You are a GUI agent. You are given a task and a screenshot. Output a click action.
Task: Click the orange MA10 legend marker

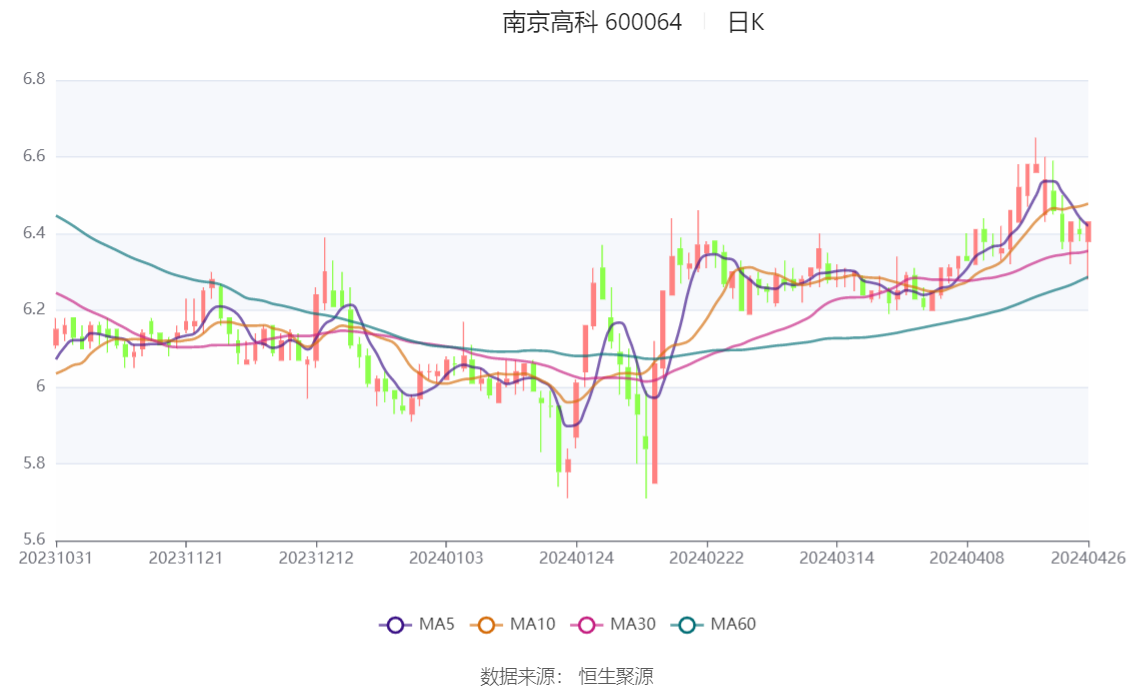pyautogui.click(x=486, y=625)
